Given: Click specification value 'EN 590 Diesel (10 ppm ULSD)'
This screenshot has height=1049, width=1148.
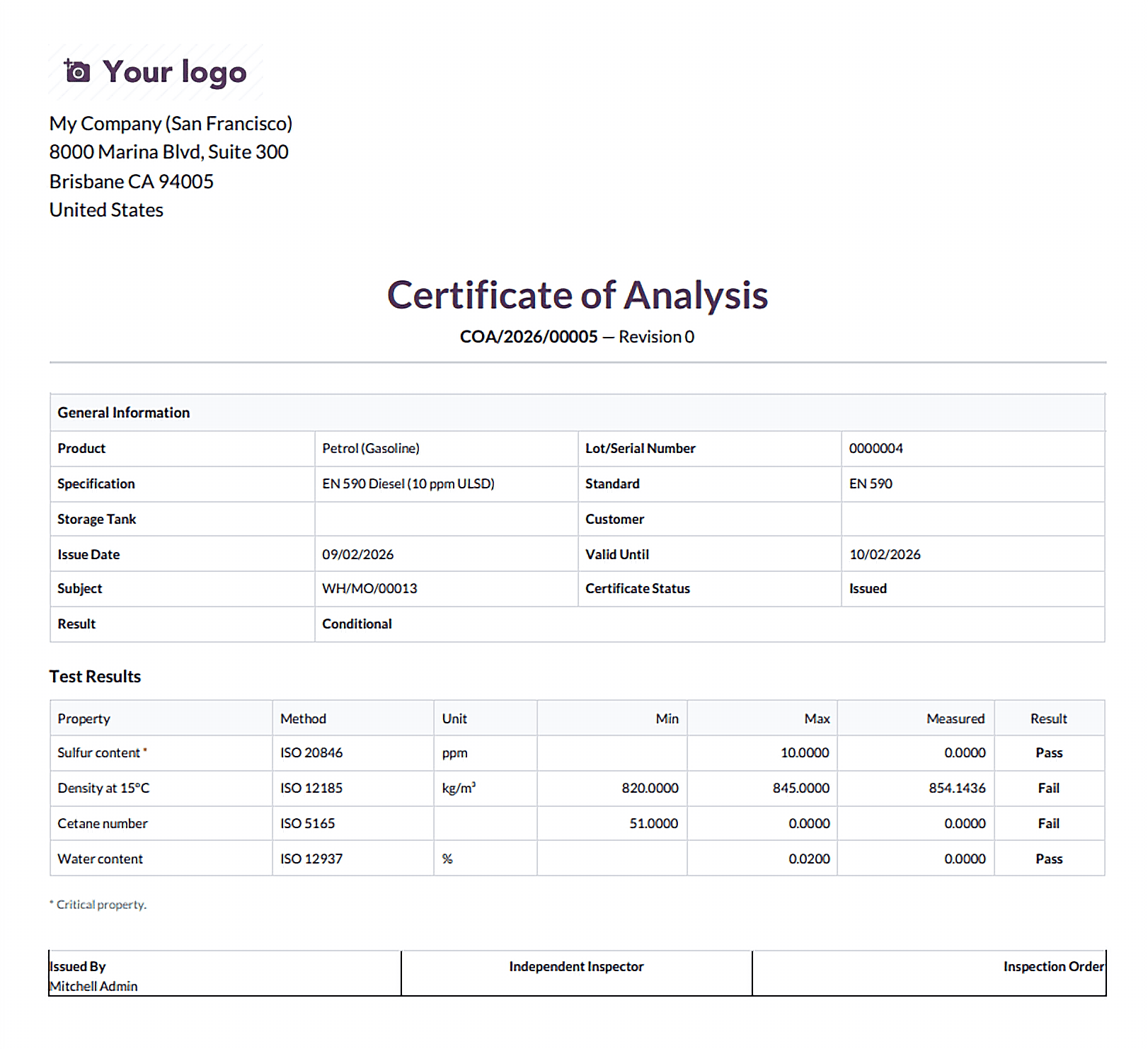Looking at the screenshot, I should (408, 483).
